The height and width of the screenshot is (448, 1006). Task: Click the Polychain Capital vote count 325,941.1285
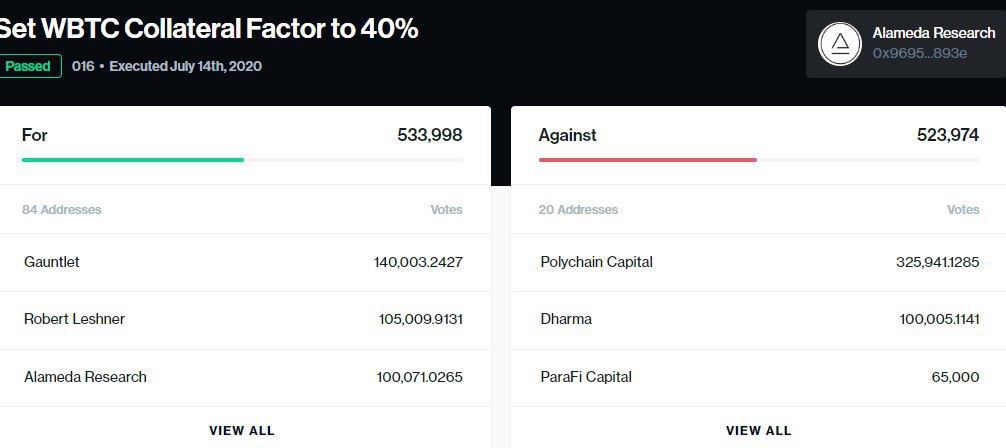click(937, 262)
